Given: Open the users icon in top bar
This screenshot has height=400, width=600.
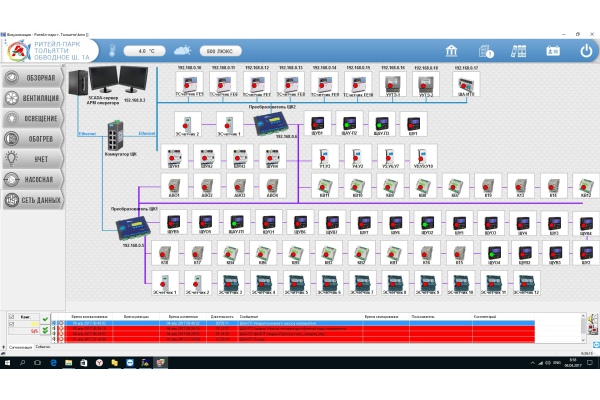Looking at the screenshot, I should tap(553, 50).
